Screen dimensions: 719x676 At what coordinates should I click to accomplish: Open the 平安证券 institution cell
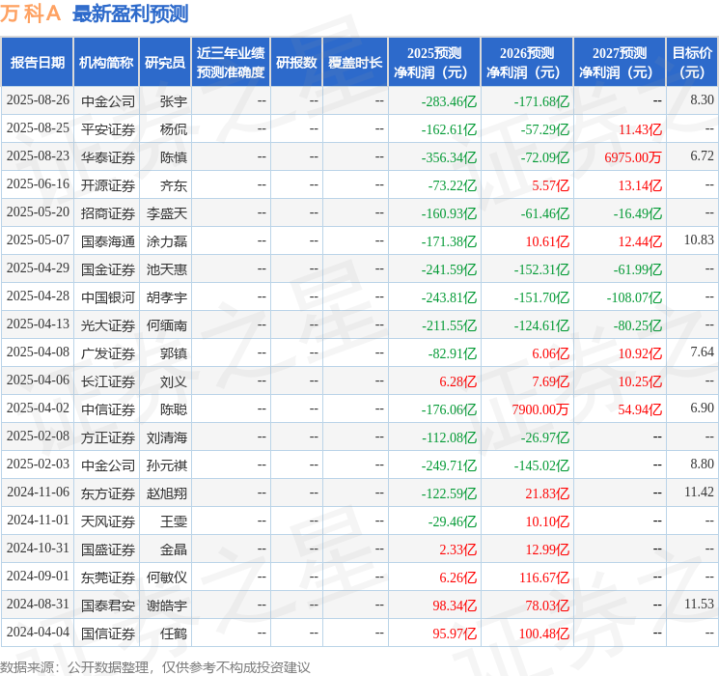pos(106,129)
